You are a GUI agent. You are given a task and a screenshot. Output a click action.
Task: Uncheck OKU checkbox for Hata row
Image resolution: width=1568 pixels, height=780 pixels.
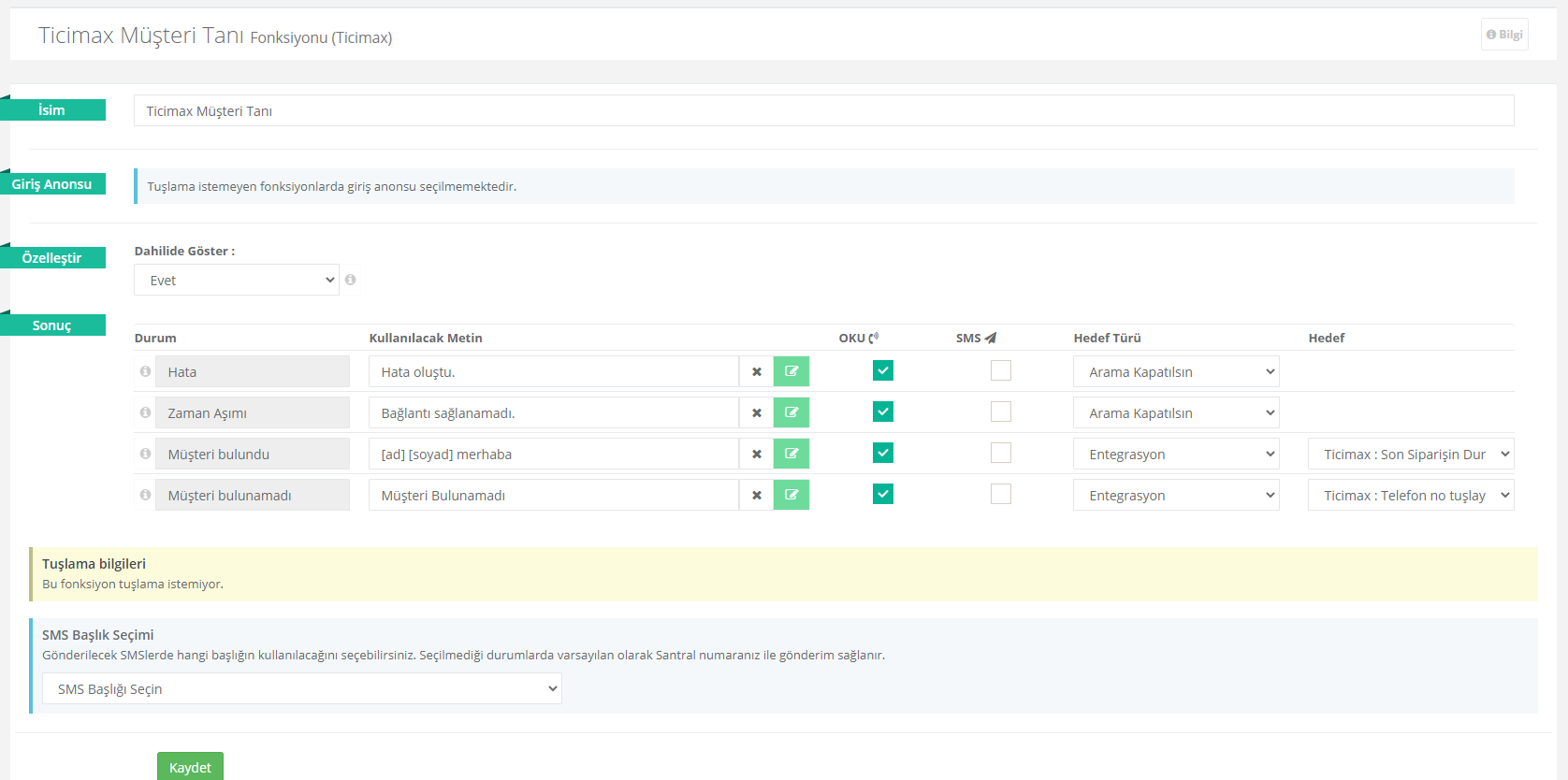[882, 370]
